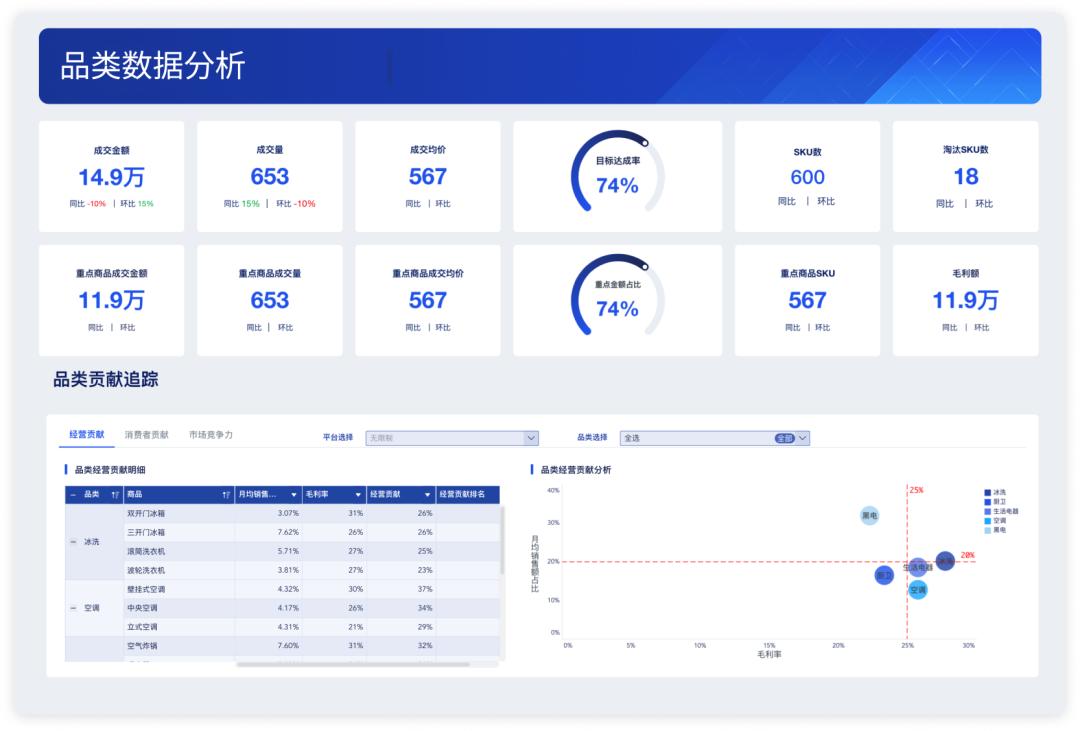Click the 品类贡献追踪 section heading
Screen dimensions: 1080x731
[x=106, y=380]
